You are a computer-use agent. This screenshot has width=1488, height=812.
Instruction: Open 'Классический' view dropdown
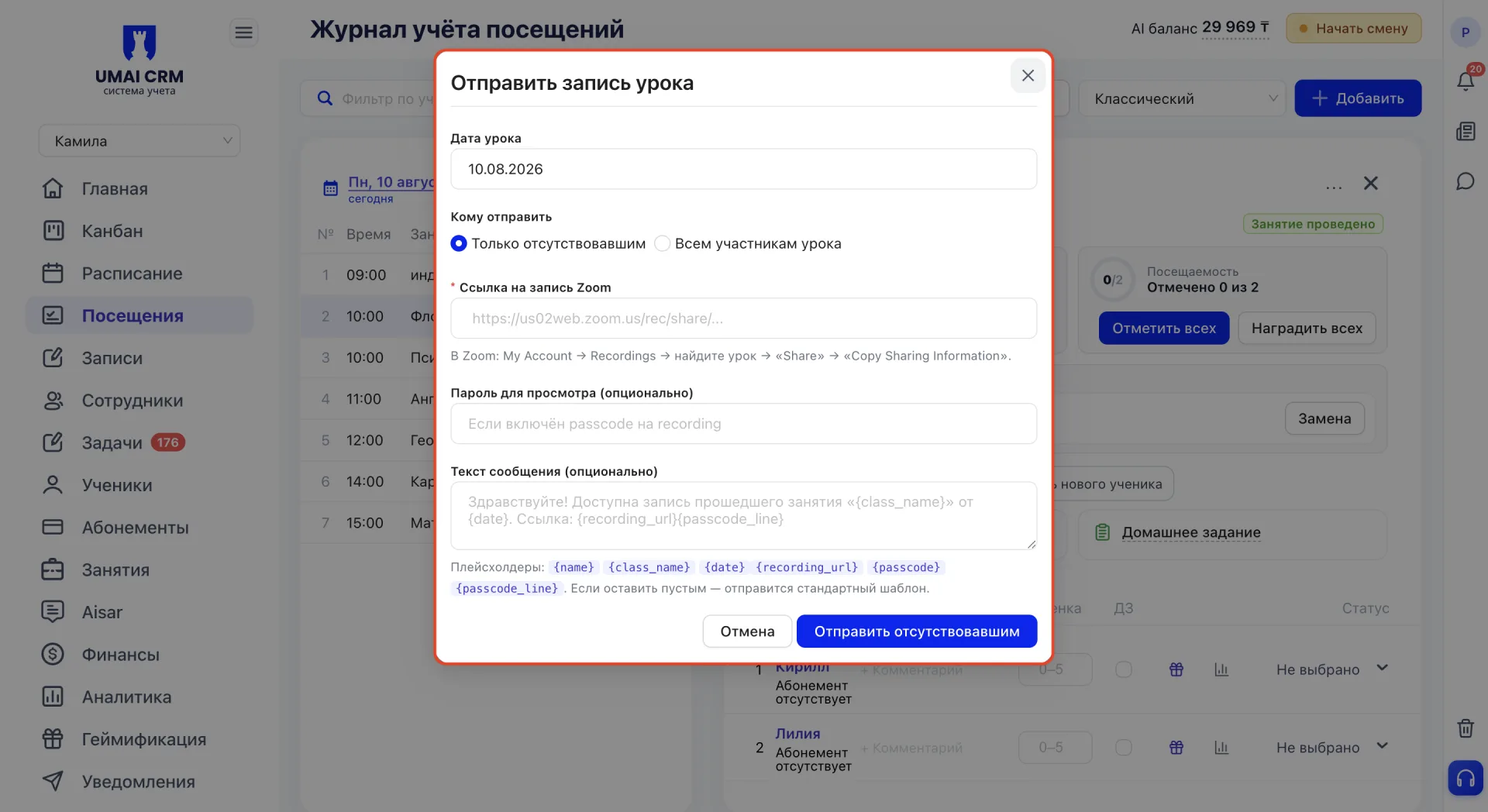1182,98
